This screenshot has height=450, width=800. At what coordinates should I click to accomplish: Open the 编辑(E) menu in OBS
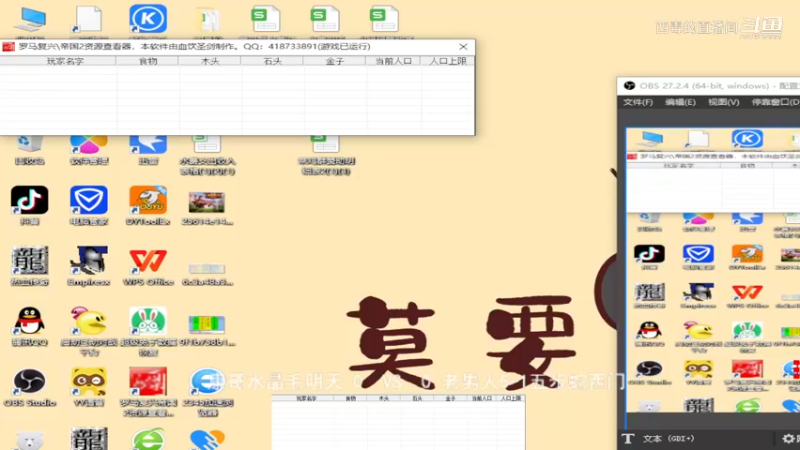coord(681,103)
